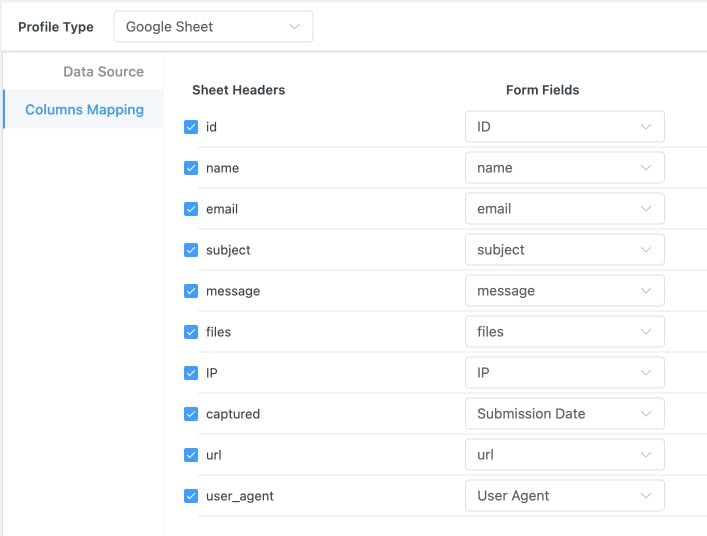Viewport: 707px width, 536px height.
Task: Click the message header label text
Action: (x=233, y=291)
